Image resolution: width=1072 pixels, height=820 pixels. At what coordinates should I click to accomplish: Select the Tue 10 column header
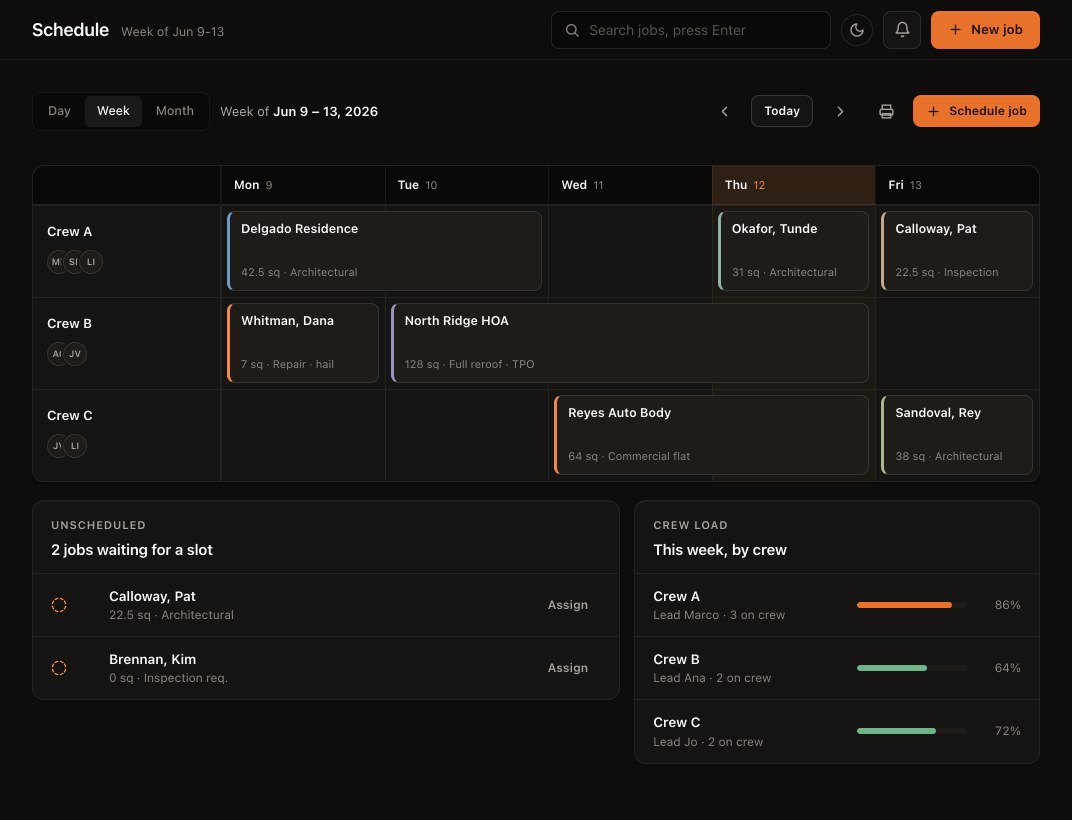pyautogui.click(x=466, y=185)
